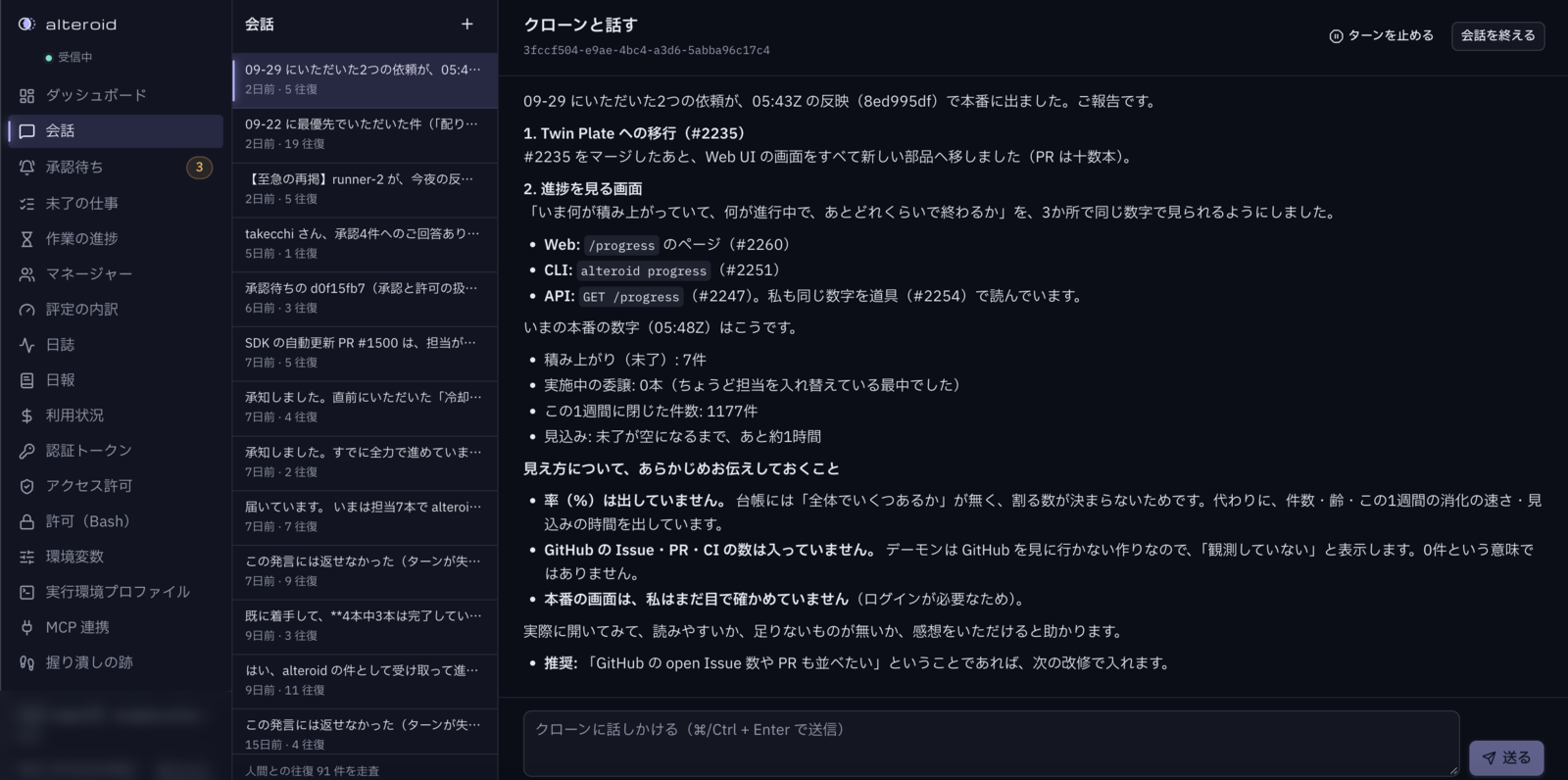Click the 未了の仕事 list icon
Image resolution: width=1568 pixels, height=780 pixels.
(26, 204)
